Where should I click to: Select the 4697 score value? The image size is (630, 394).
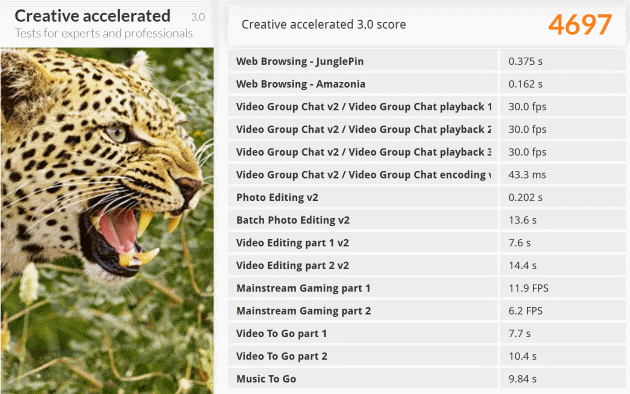pyautogui.click(x=580, y=24)
